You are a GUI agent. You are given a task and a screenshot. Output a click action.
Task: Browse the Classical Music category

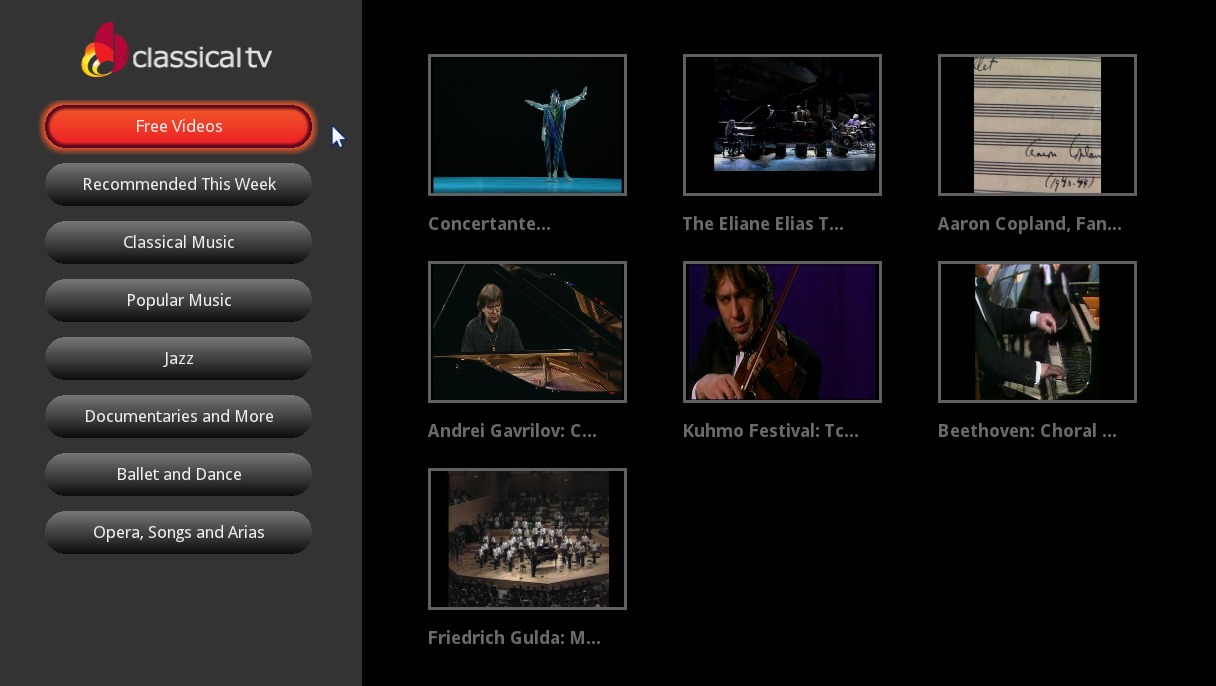178,243
